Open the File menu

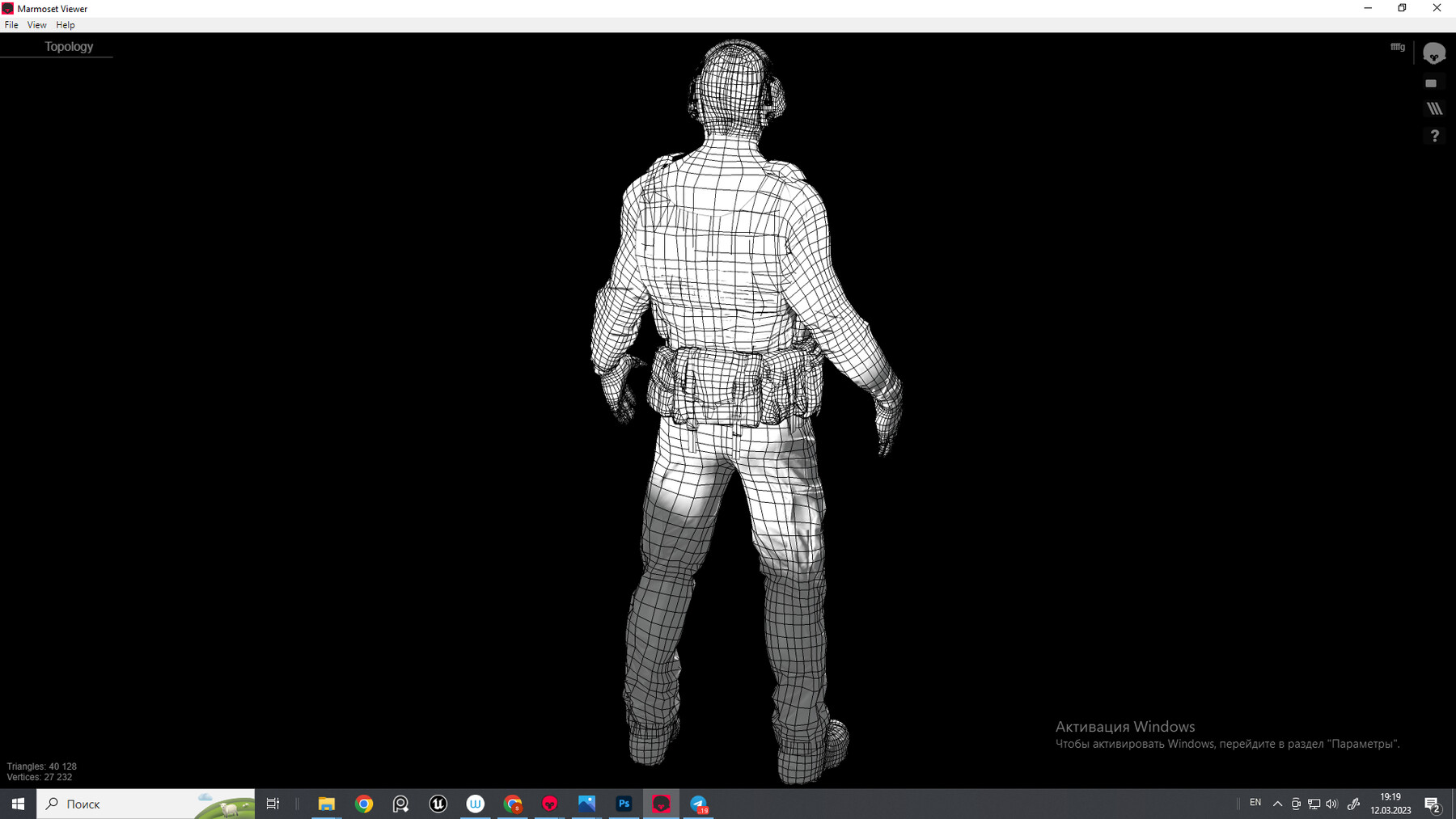(11, 24)
